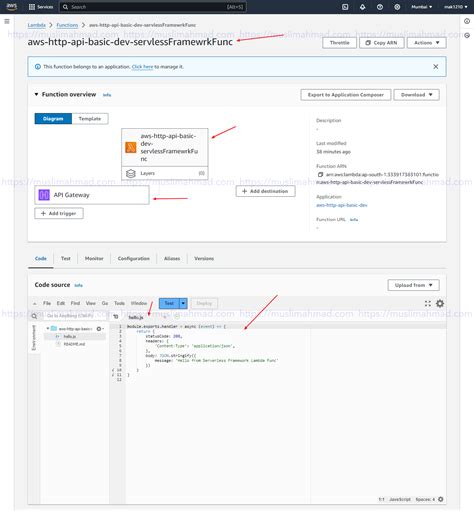Screen dimensions: 474x511
Task: Open the aws-http-api-basic-dev application link
Action: click(x=342, y=205)
